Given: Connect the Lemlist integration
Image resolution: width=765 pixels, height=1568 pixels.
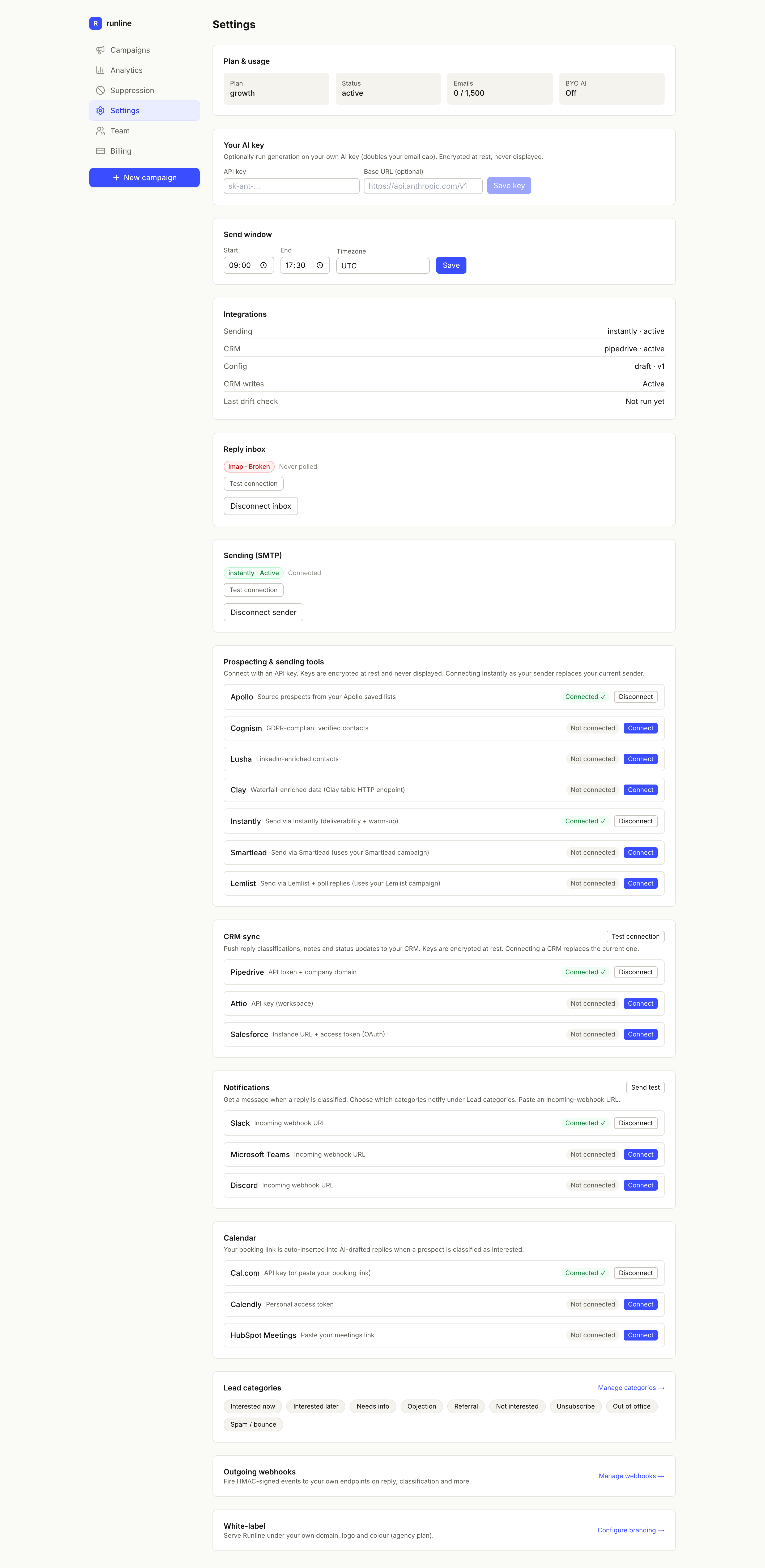Looking at the screenshot, I should click(x=640, y=883).
